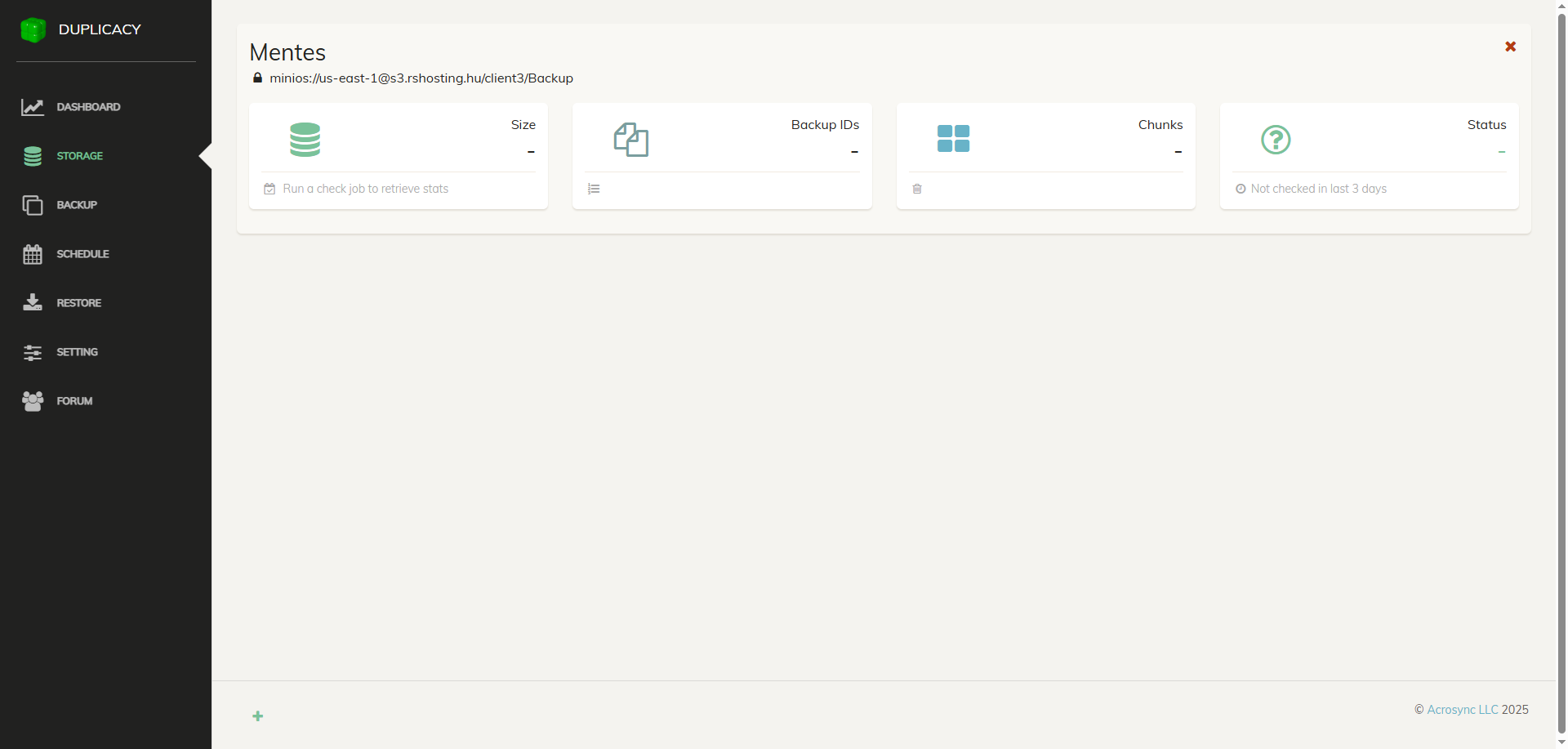Image resolution: width=1568 pixels, height=749 pixels.
Task: Click 'Run a check job to retrieve stats'
Action: click(x=365, y=189)
